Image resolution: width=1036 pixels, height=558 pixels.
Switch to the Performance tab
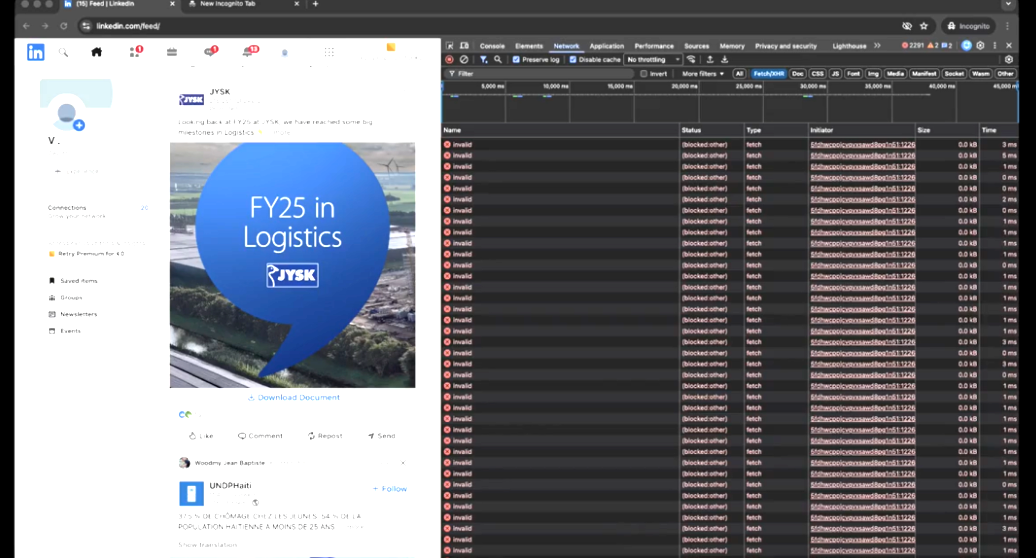tap(654, 46)
